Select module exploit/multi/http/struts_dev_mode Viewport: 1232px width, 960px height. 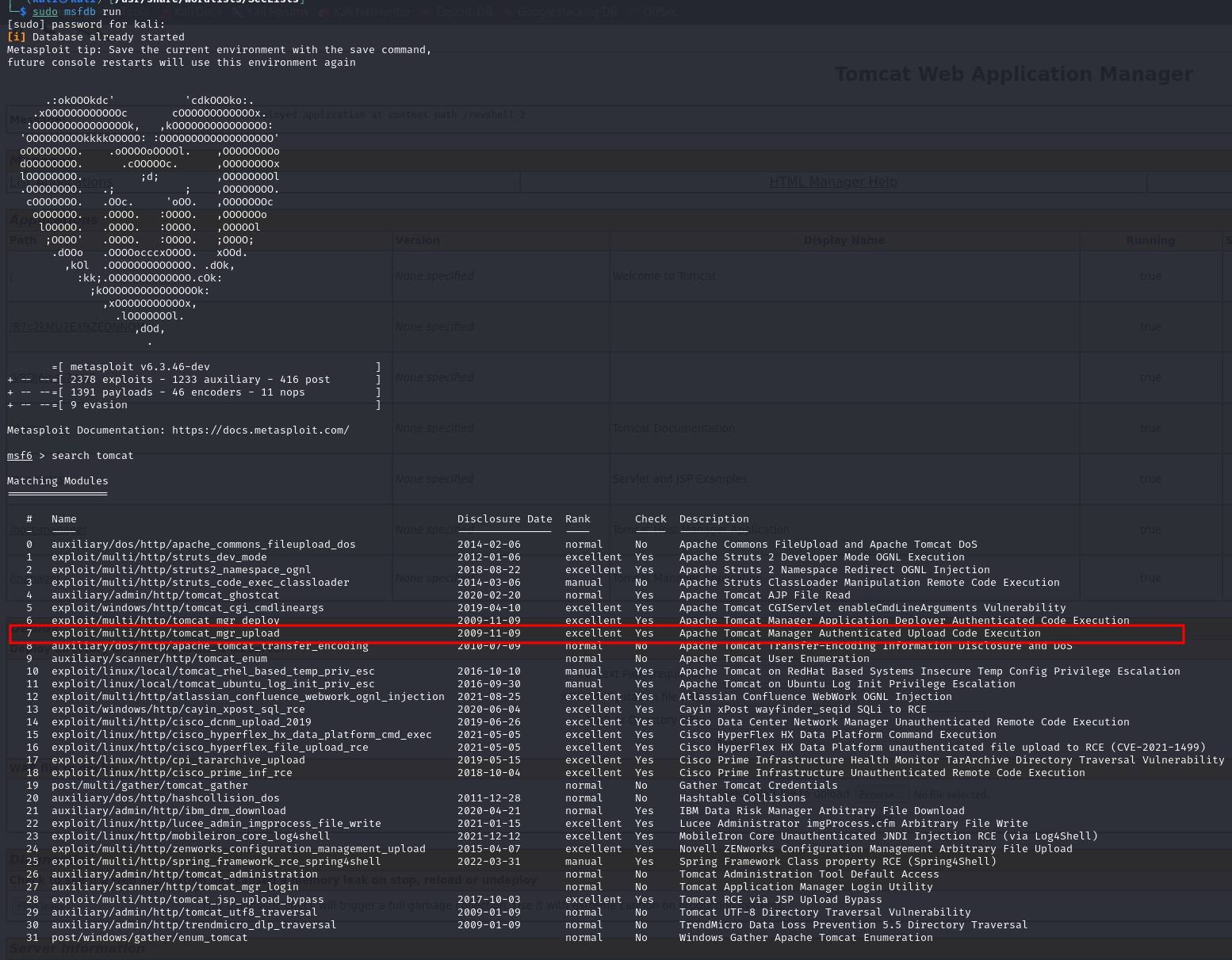click(x=159, y=557)
